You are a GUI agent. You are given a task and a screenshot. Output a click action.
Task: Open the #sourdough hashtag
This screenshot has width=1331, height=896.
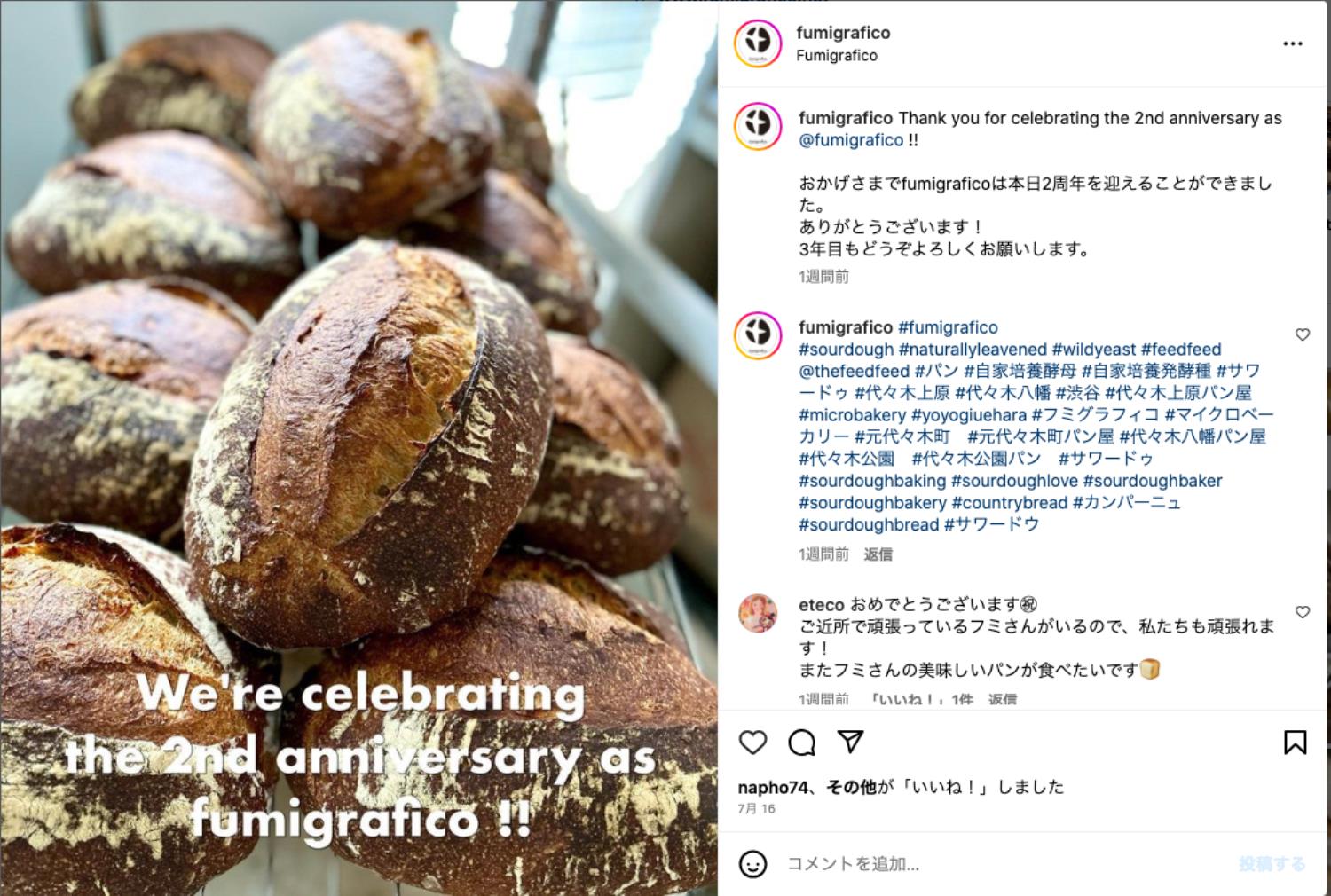pos(846,350)
